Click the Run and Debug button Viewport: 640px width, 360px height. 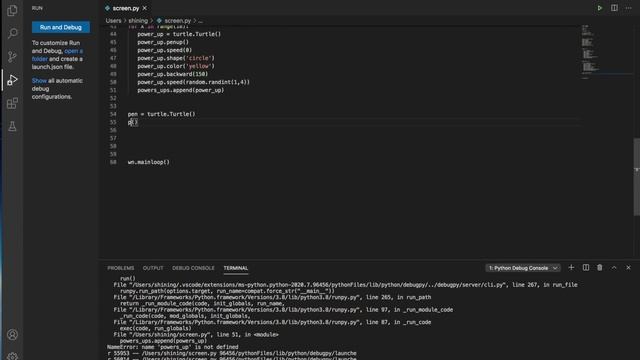(x=61, y=27)
